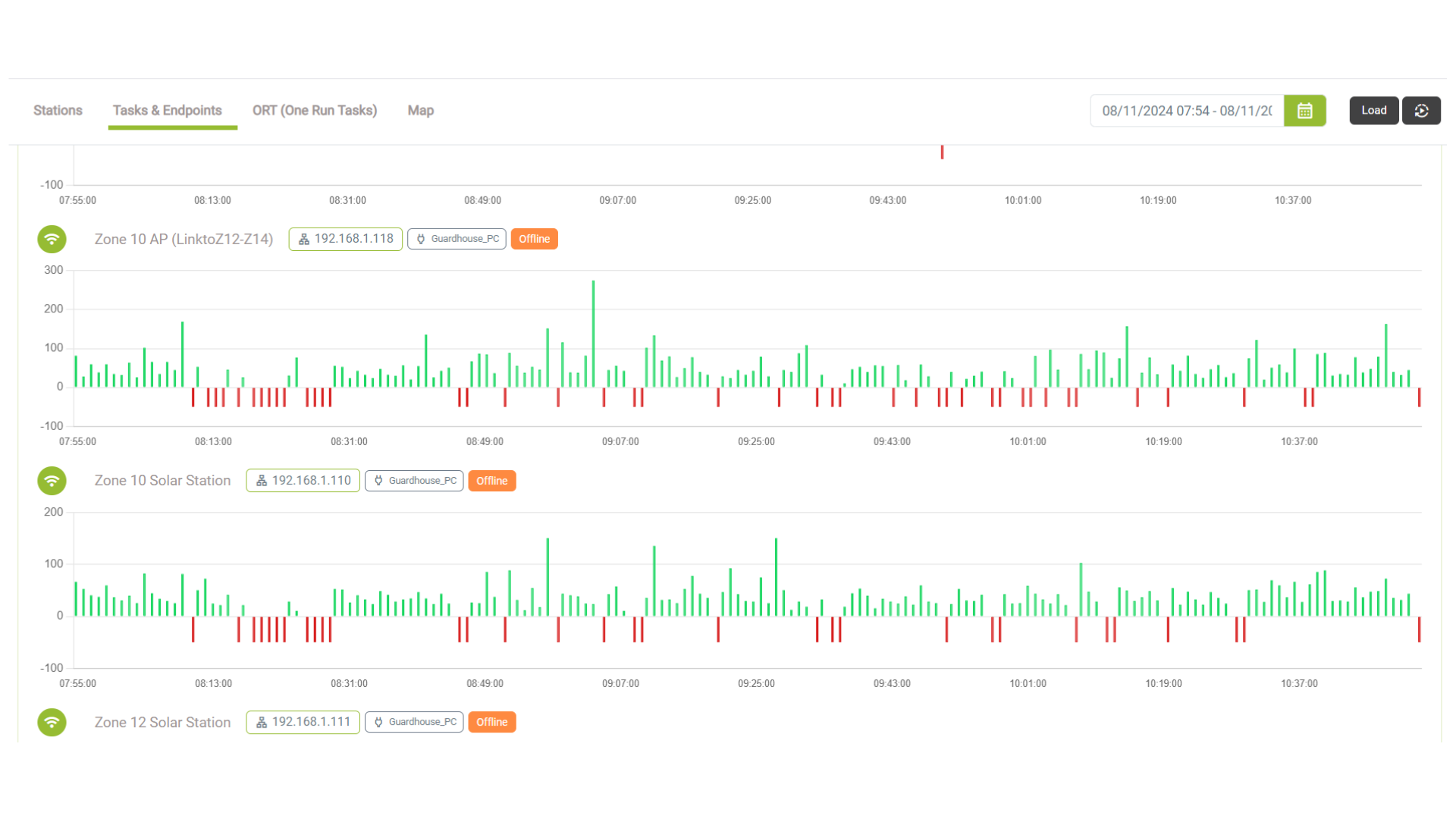Click the IP badge 192.168.1.111
The height and width of the screenshot is (819, 1456).
point(303,722)
